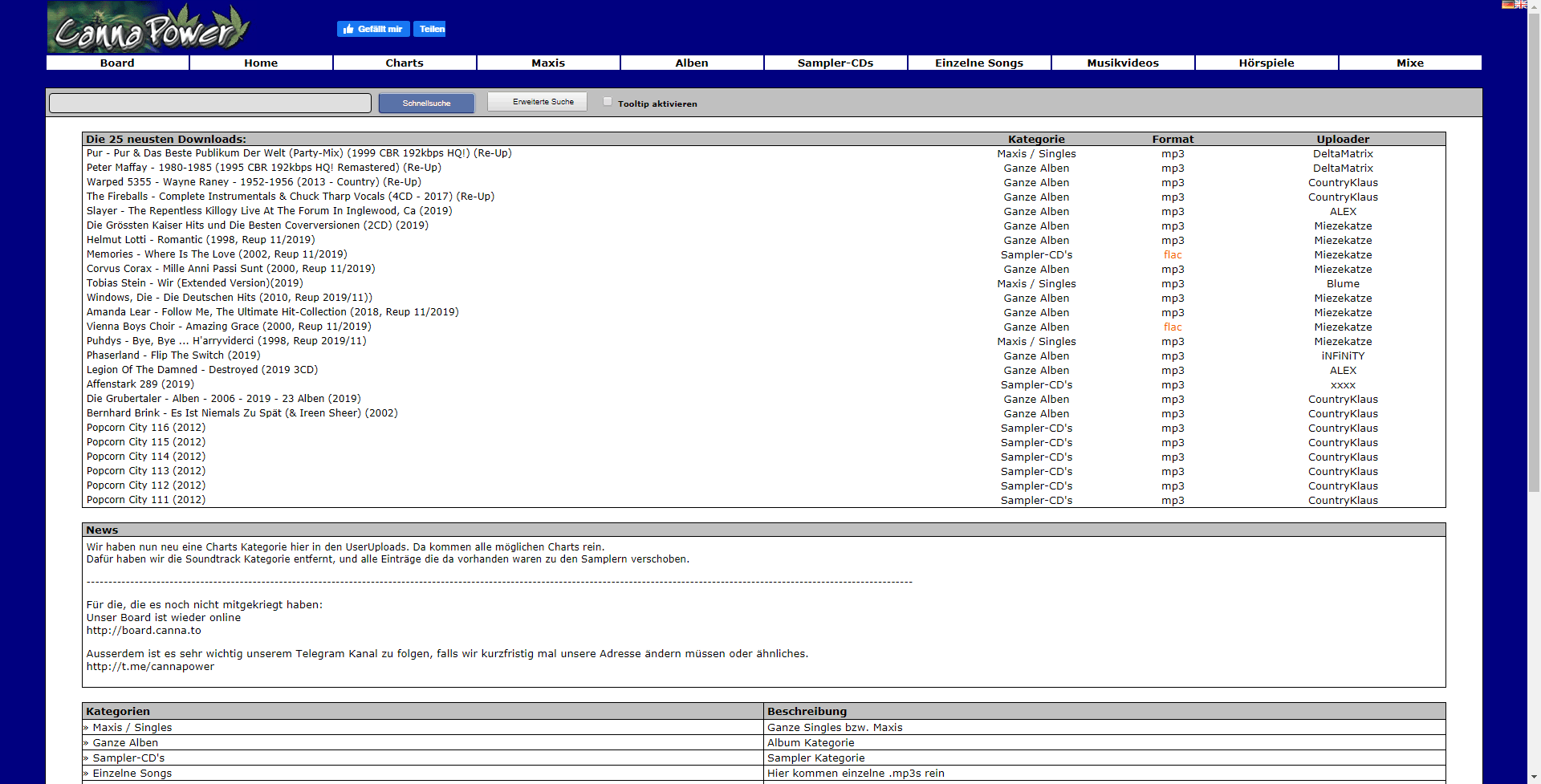Click uploader ALEX in Slayer row
1541x784 pixels.
[x=1343, y=212]
